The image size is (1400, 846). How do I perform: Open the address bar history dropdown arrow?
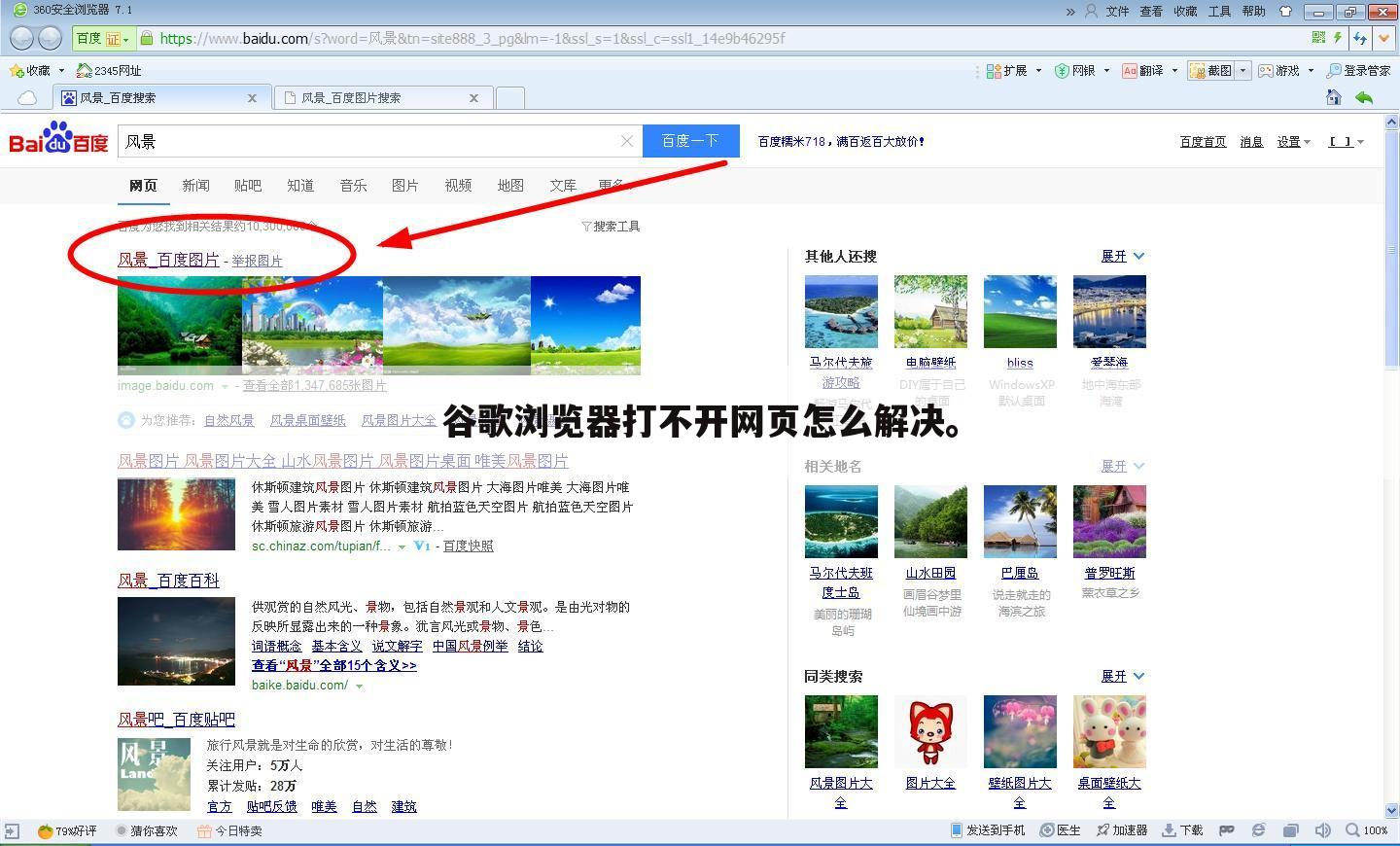pos(1383,38)
